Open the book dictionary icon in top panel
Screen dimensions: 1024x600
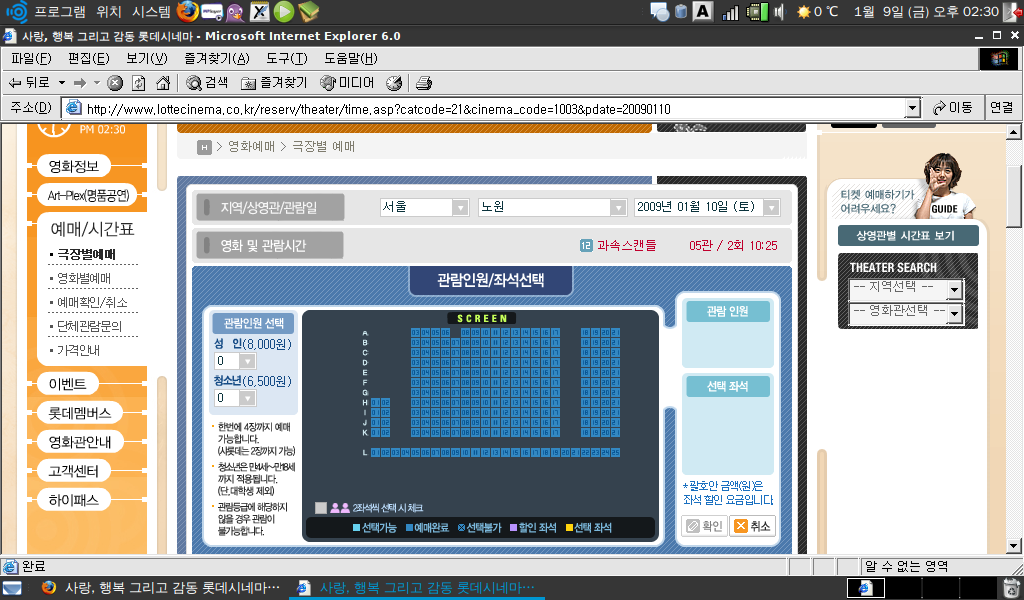point(308,11)
